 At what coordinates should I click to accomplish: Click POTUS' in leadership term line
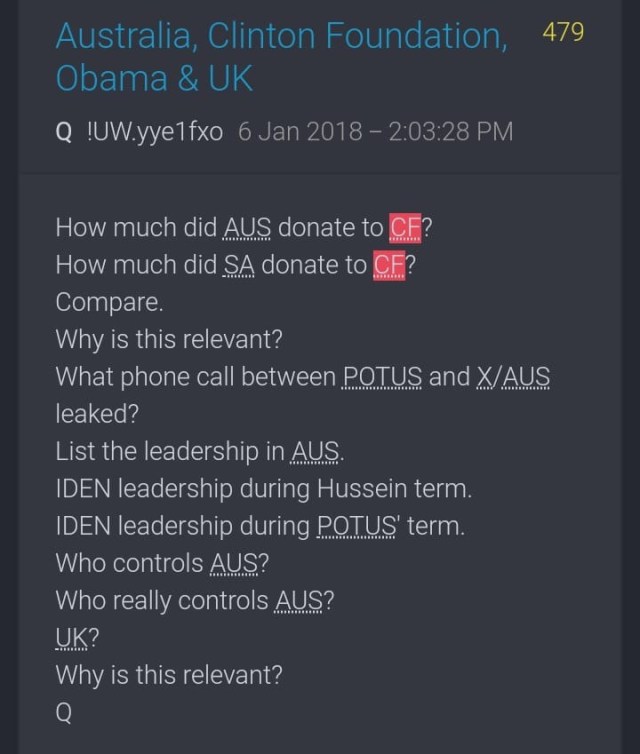(357, 526)
